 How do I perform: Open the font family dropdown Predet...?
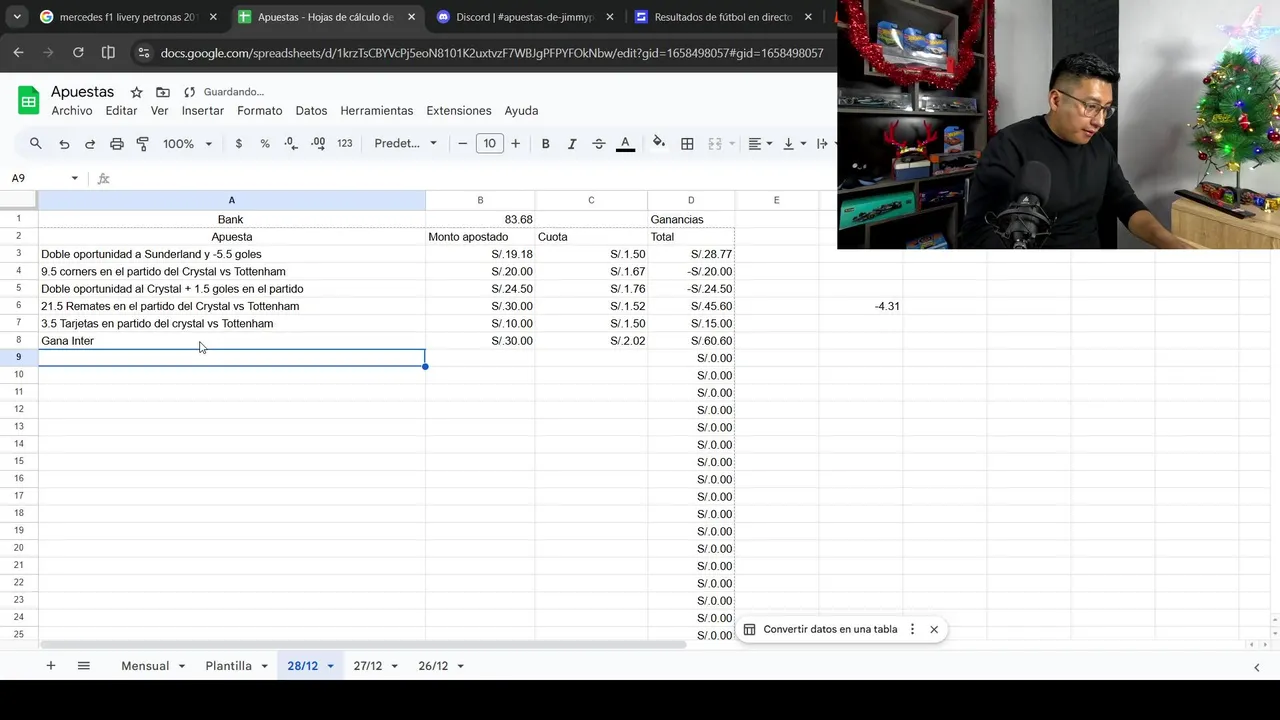[405, 144]
